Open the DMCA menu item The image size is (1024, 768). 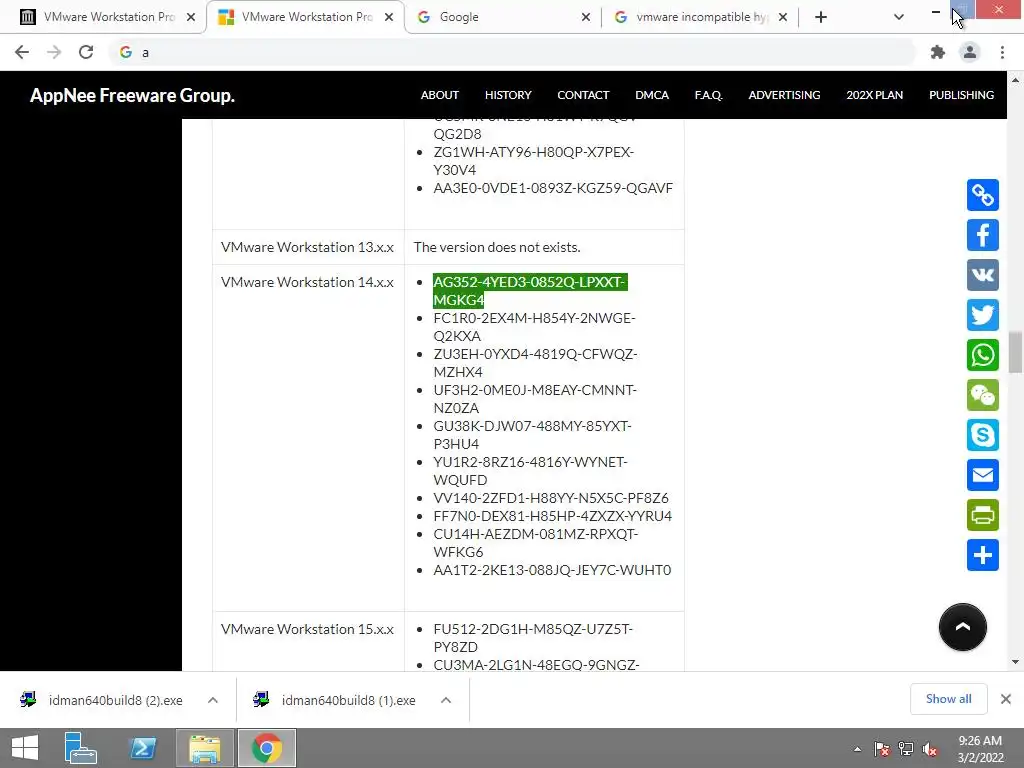pos(652,95)
